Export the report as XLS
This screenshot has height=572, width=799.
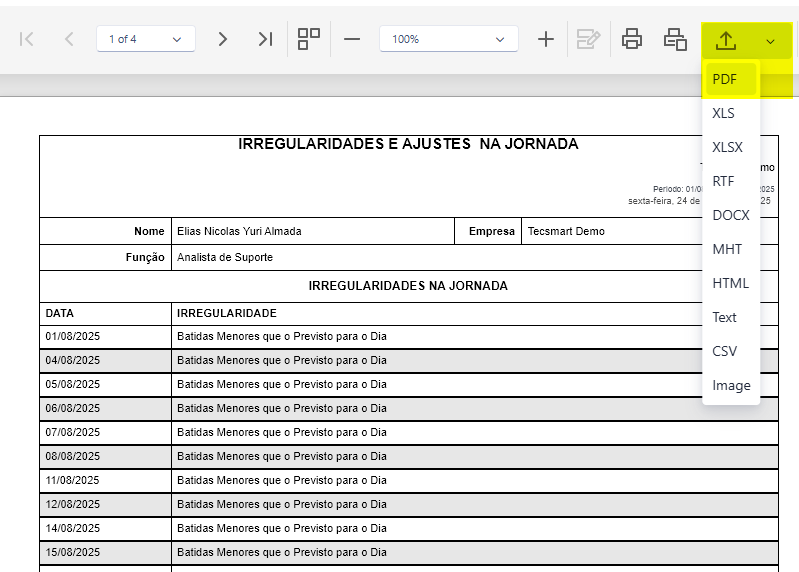click(731, 113)
